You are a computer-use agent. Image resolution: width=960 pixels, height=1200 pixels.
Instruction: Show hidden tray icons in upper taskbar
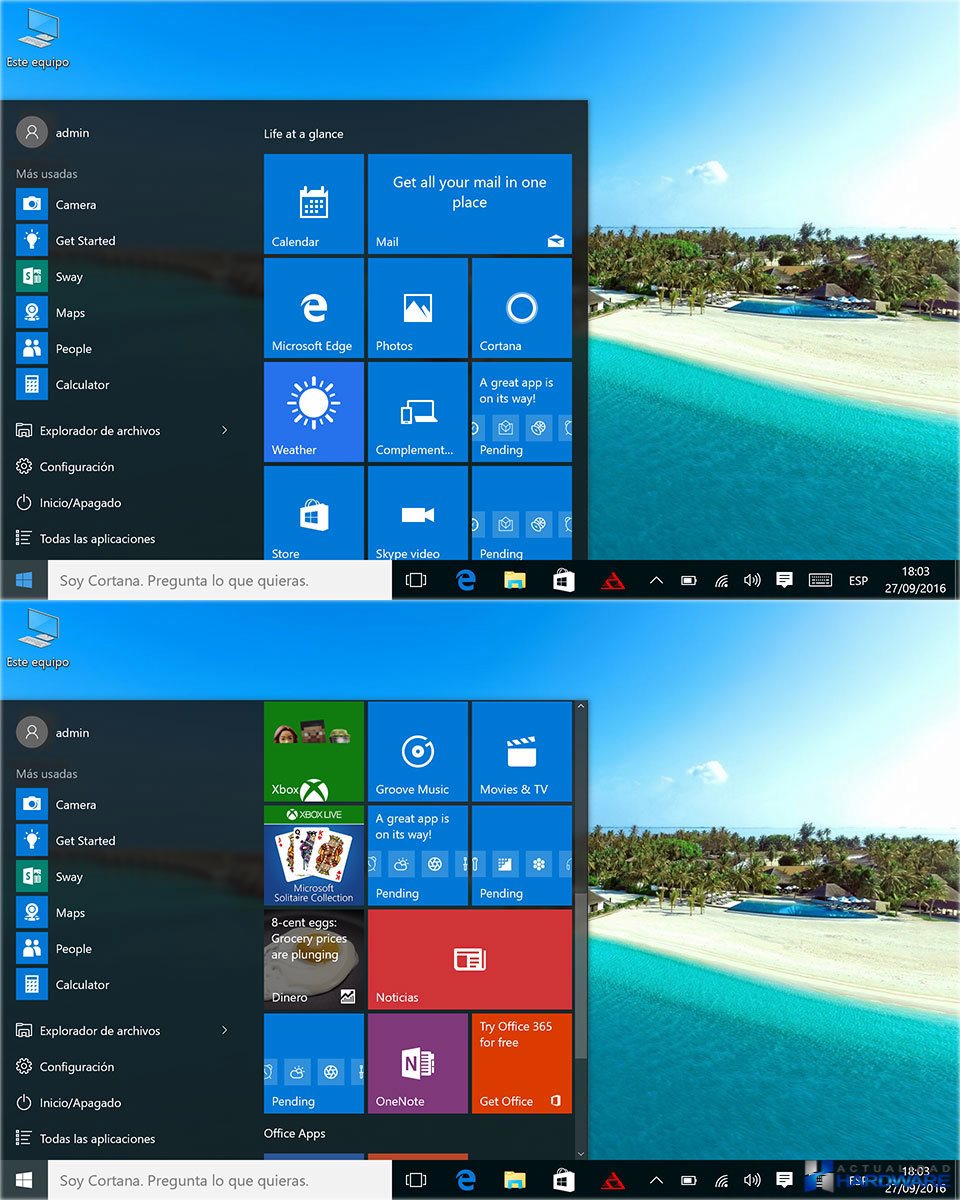(656, 580)
